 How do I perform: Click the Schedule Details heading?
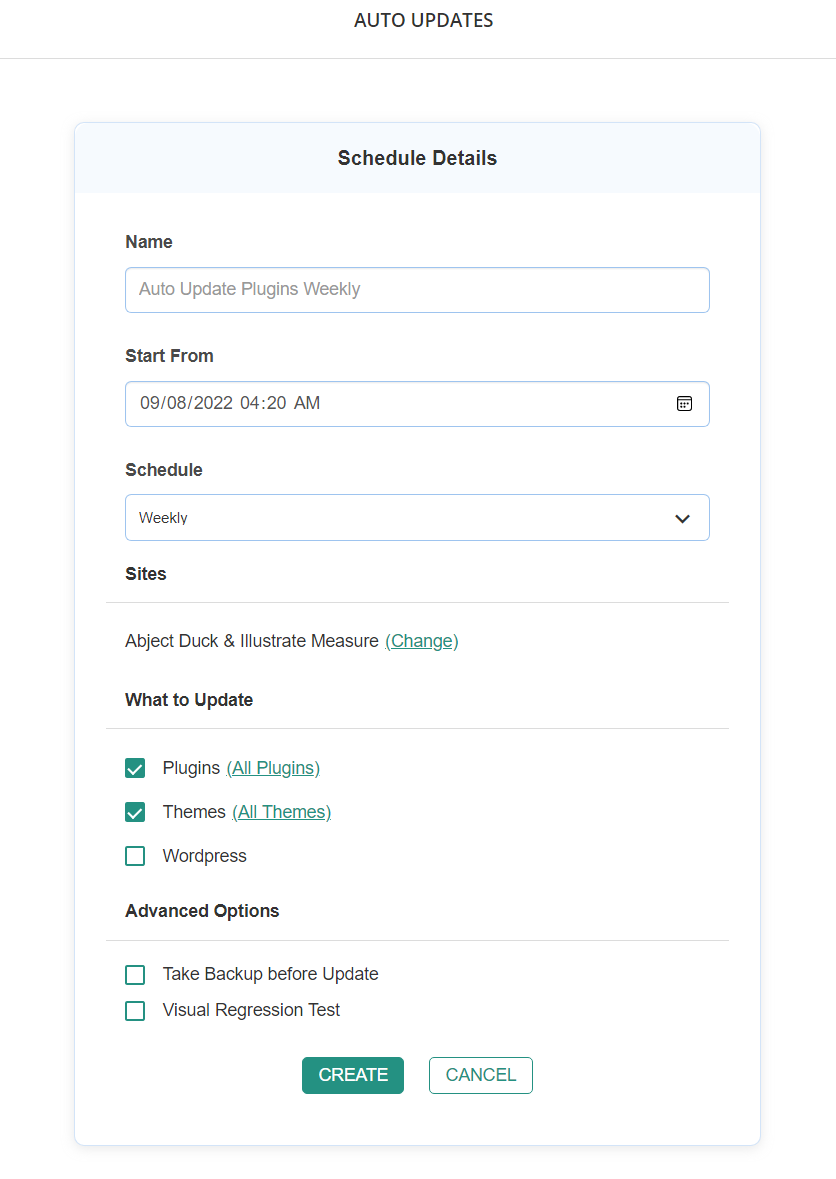[417, 158]
